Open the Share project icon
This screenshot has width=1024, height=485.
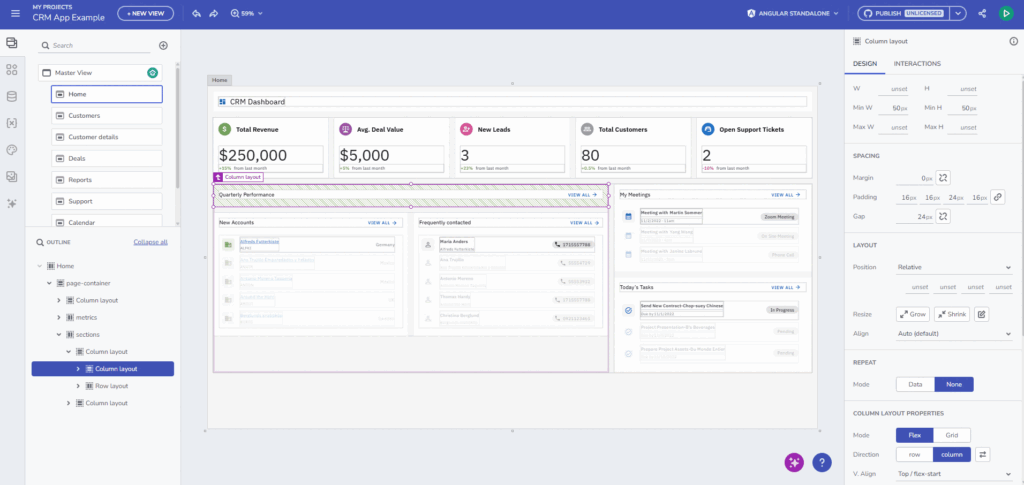[982, 13]
